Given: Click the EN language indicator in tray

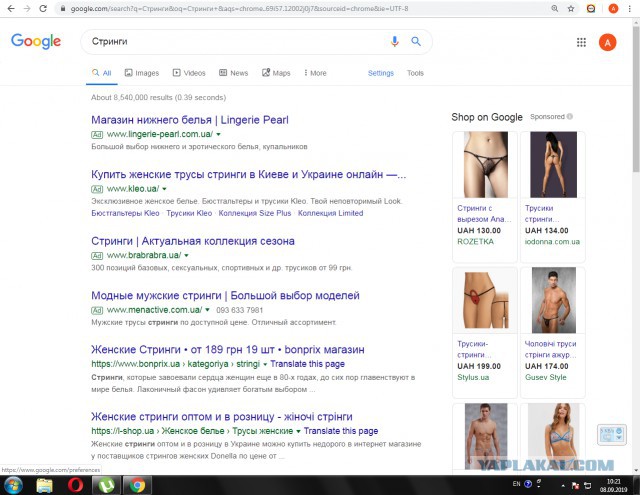Looking at the screenshot, I should (x=516, y=484).
